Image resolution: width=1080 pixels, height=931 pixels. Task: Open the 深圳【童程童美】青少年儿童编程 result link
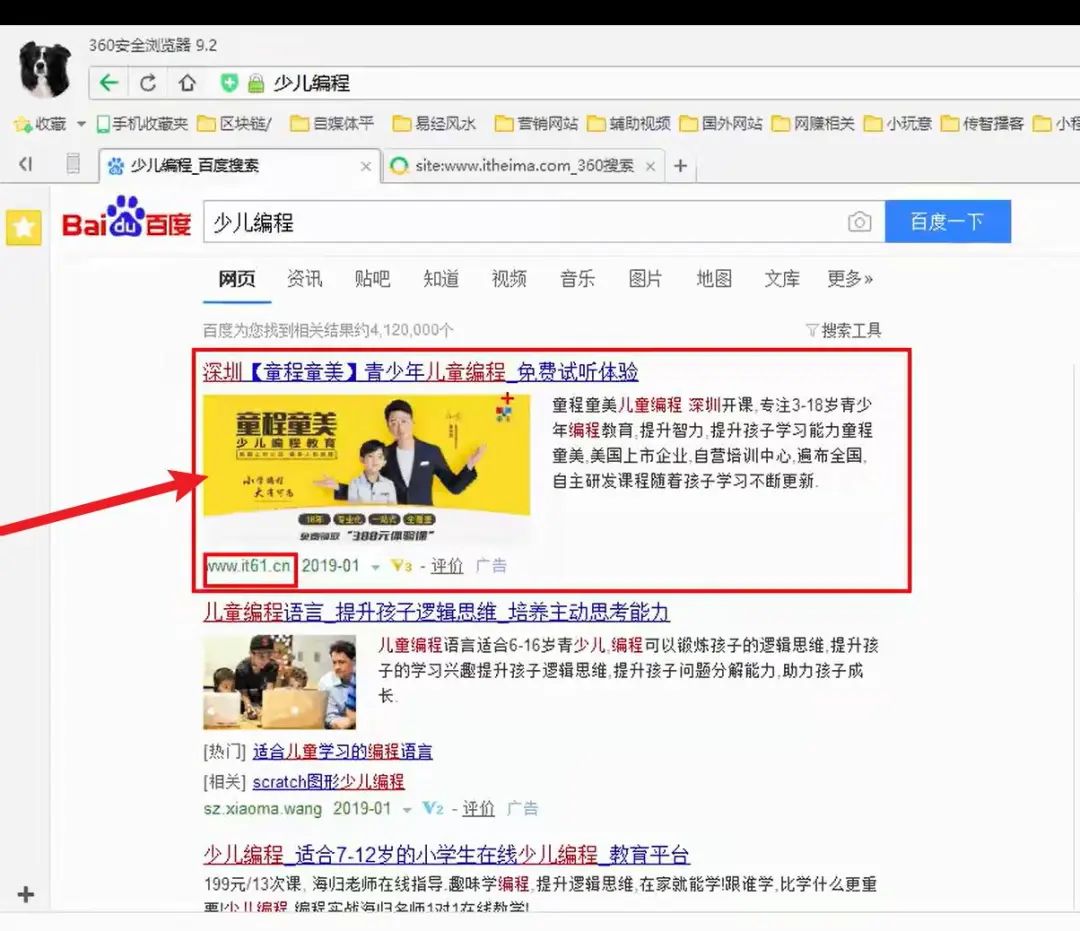tap(421, 372)
